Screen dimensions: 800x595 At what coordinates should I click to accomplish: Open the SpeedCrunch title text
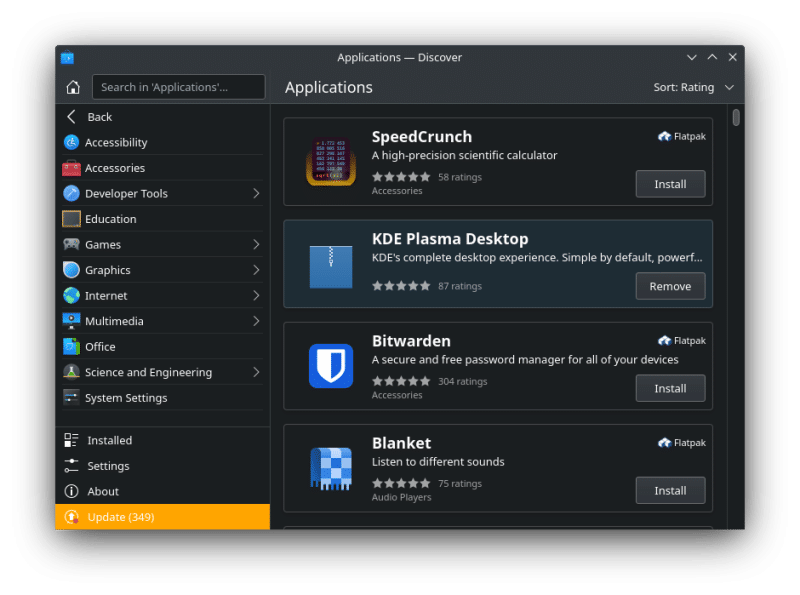[x=421, y=137]
